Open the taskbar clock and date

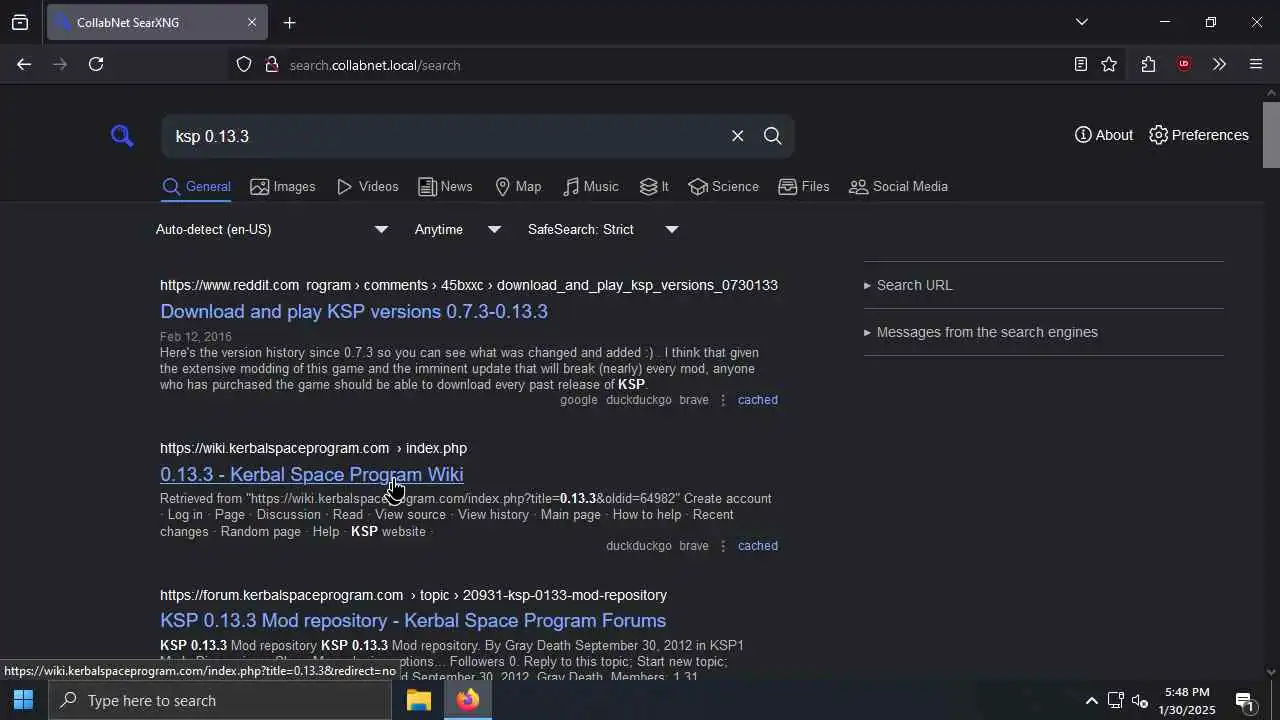[1187, 700]
